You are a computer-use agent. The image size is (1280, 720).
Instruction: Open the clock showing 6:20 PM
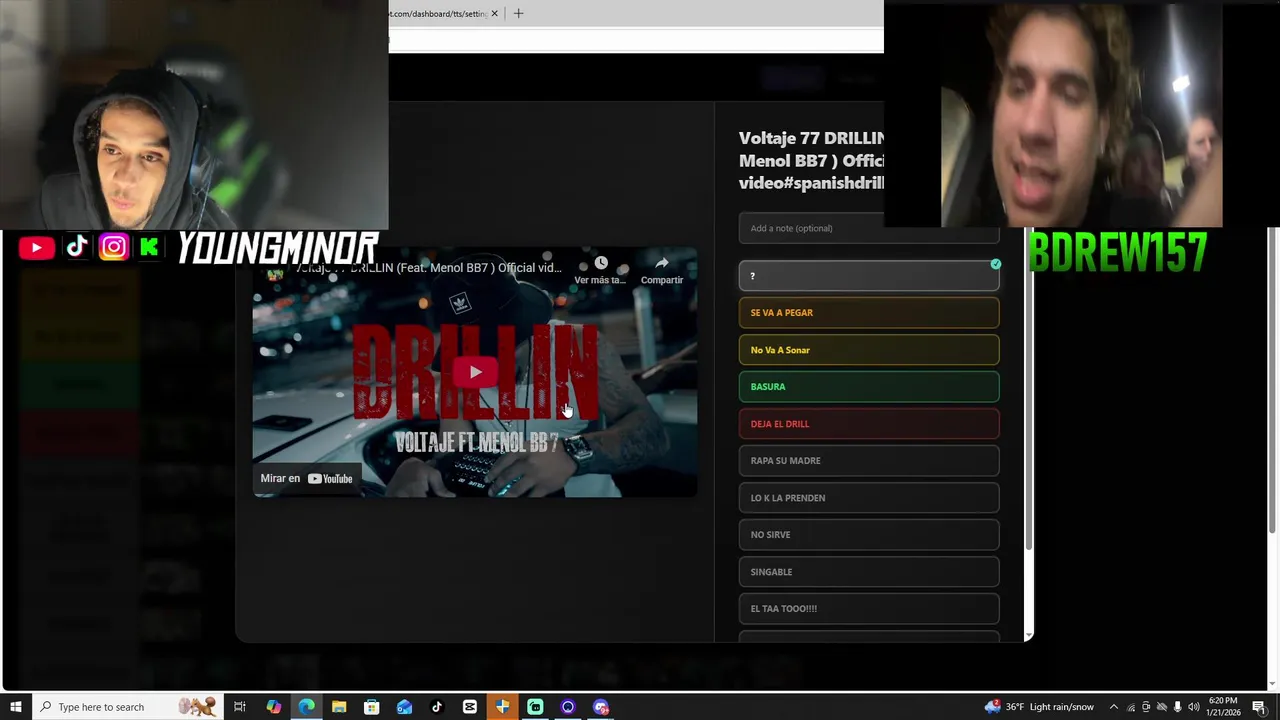tap(1225, 707)
